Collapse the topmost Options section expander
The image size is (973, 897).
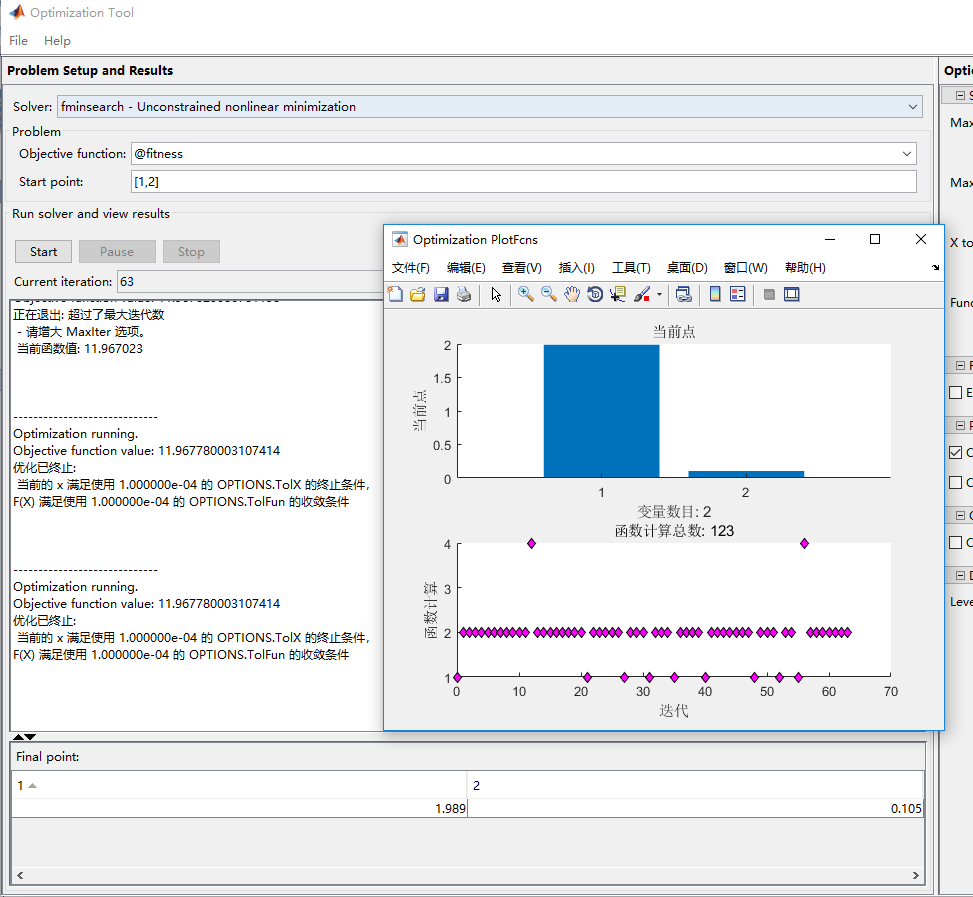[x=960, y=96]
